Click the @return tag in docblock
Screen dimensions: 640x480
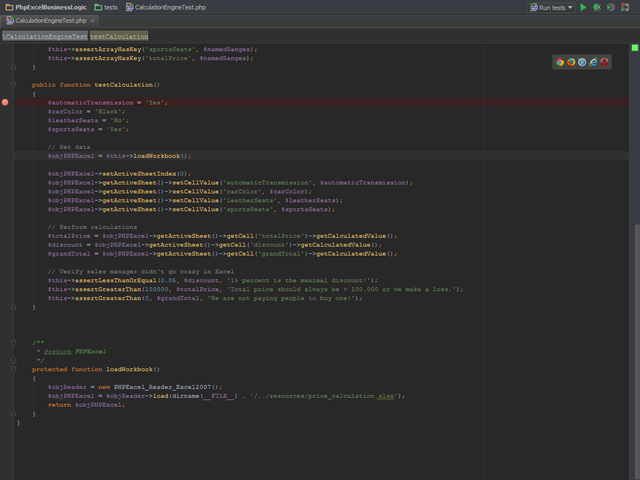click(x=58, y=351)
